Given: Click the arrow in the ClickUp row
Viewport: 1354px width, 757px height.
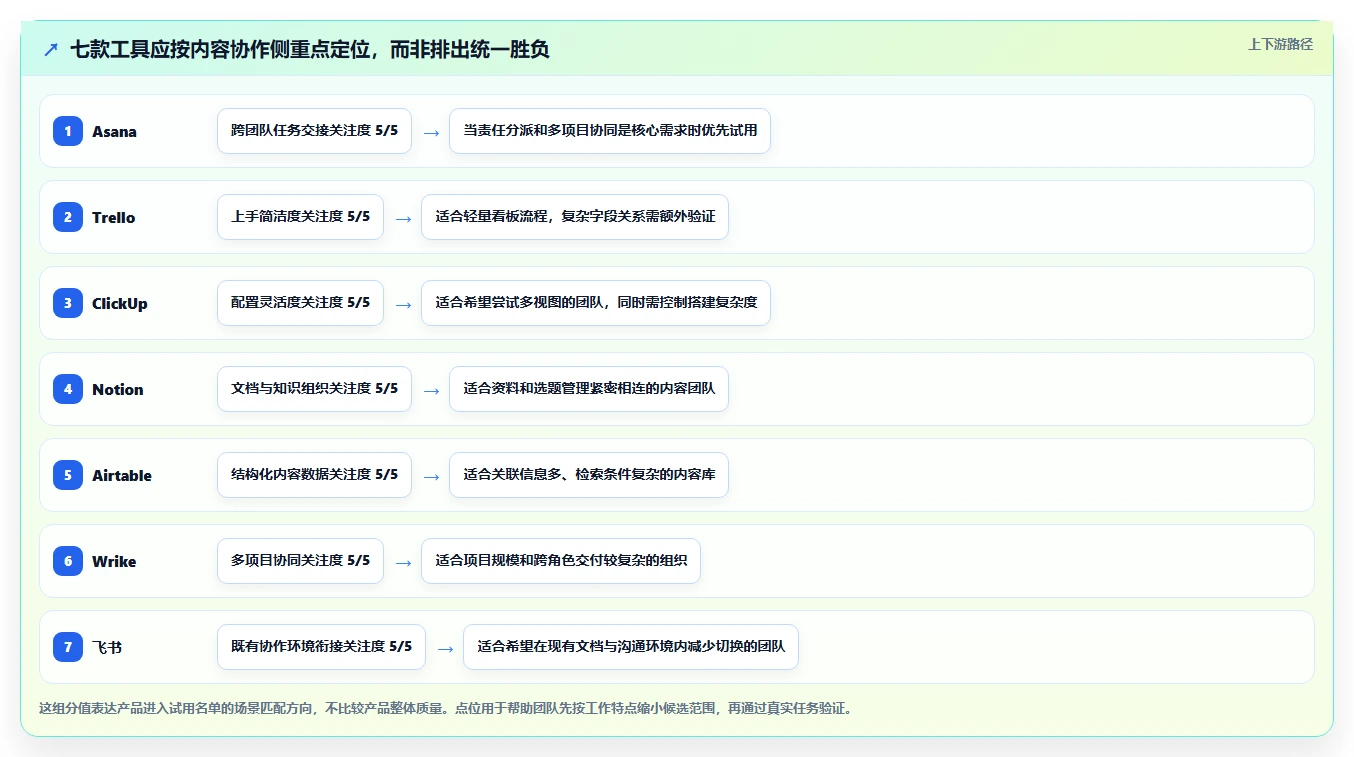Looking at the screenshot, I should click(403, 304).
